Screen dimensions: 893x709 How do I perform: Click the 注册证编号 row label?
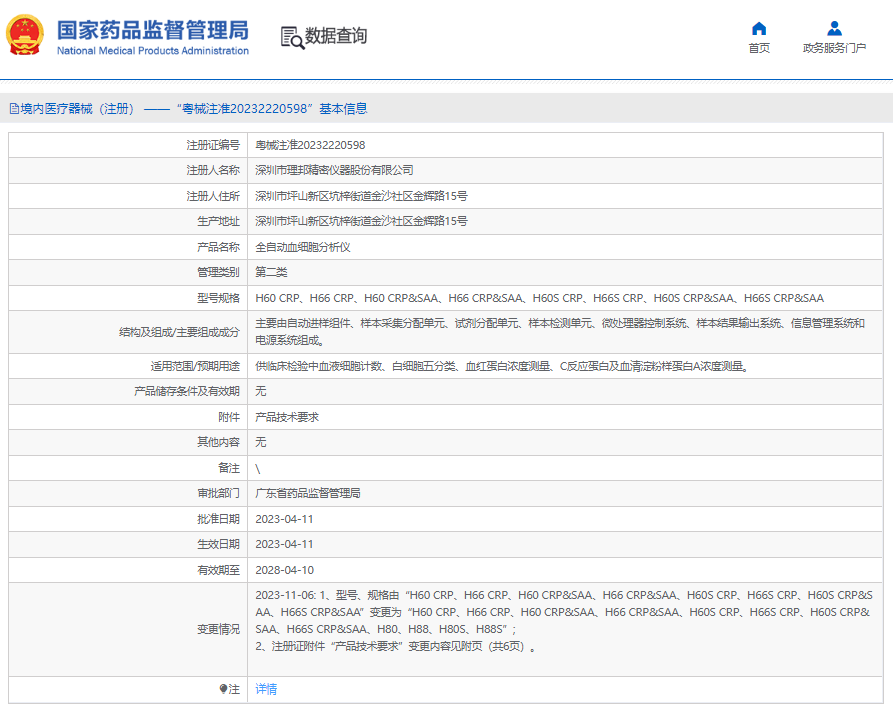[x=213, y=145]
